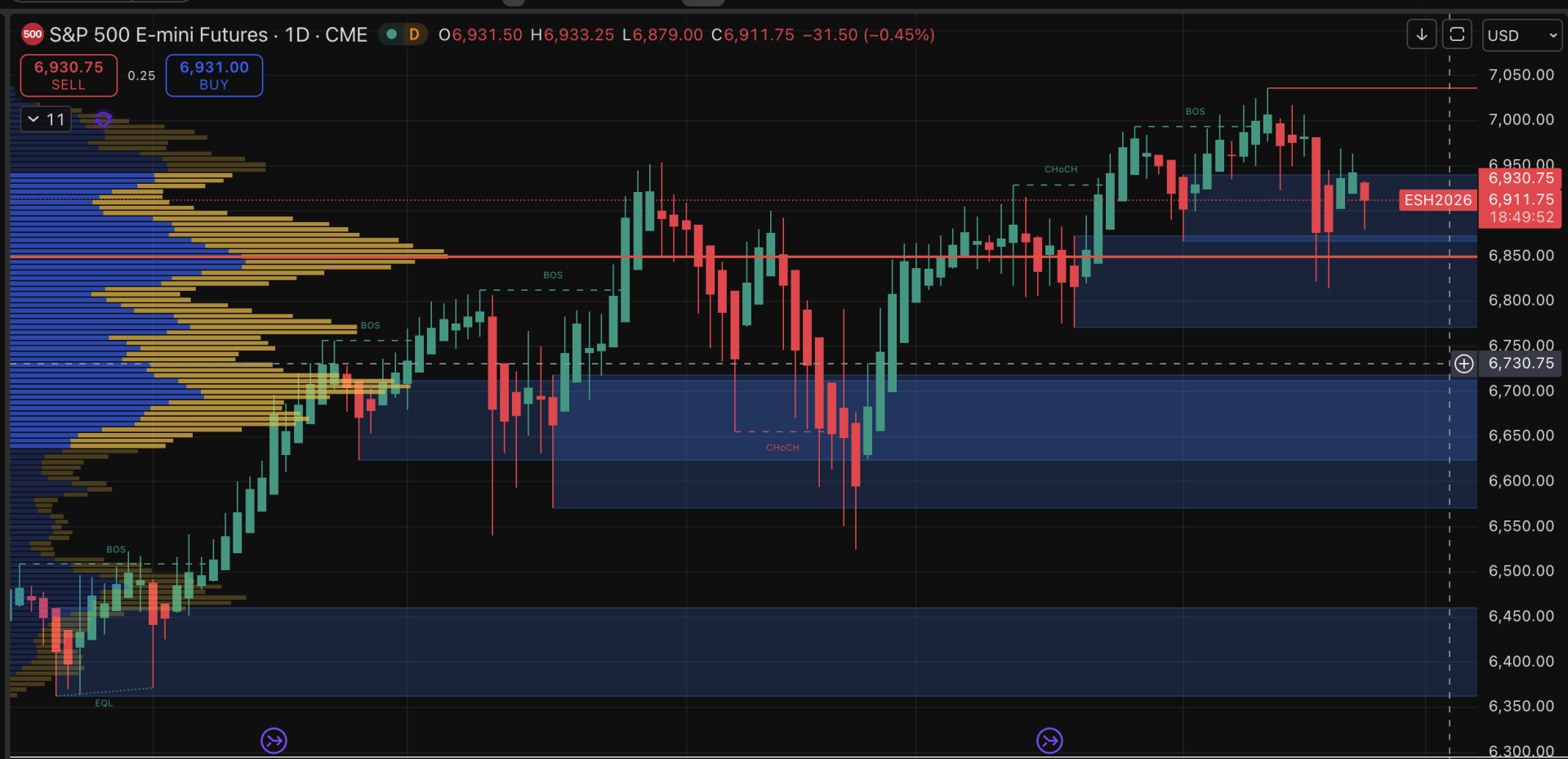Click the 0.25 spread value
The image size is (1568, 759).
point(141,75)
